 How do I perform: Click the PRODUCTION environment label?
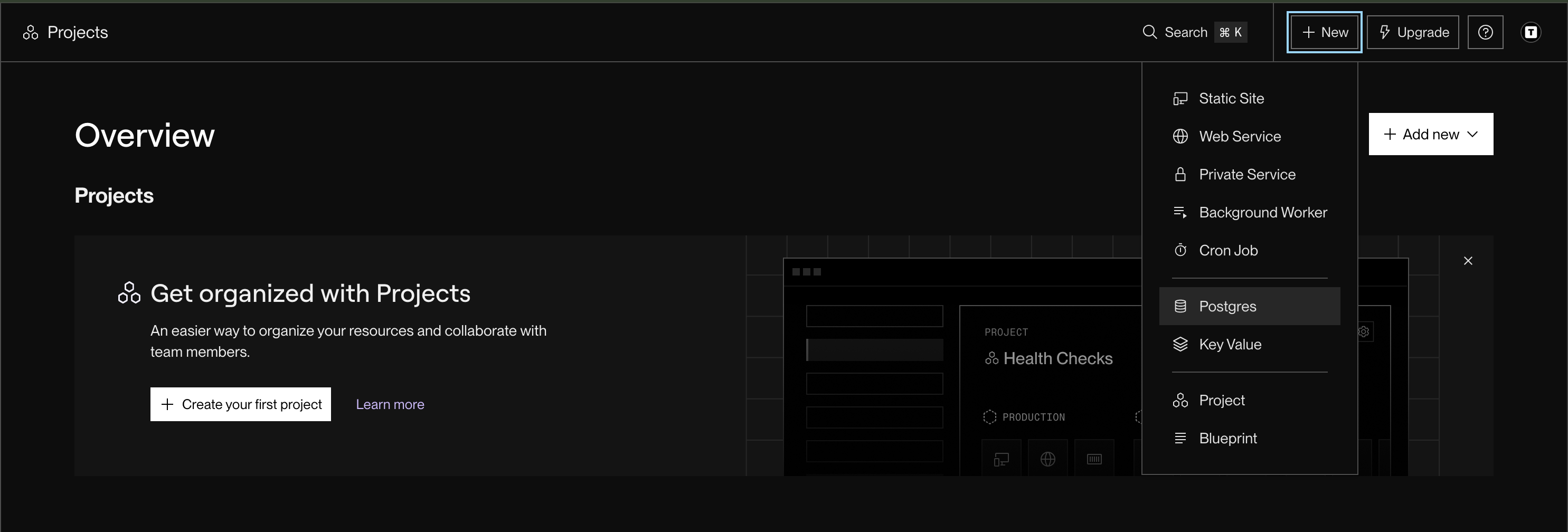point(1033,417)
